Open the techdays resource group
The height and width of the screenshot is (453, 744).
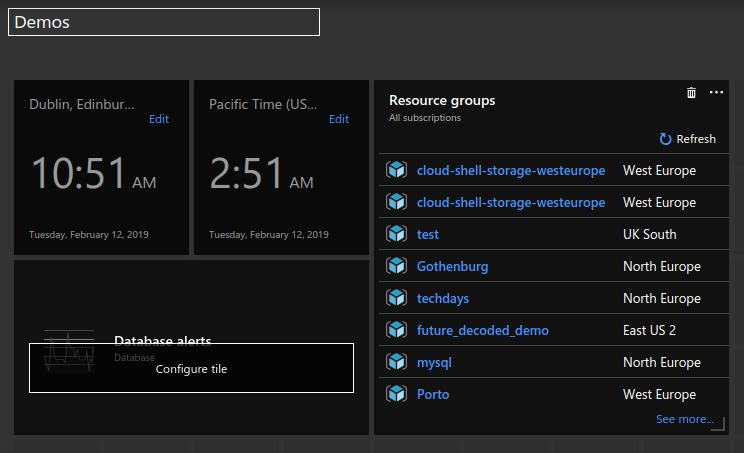(443, 298)
